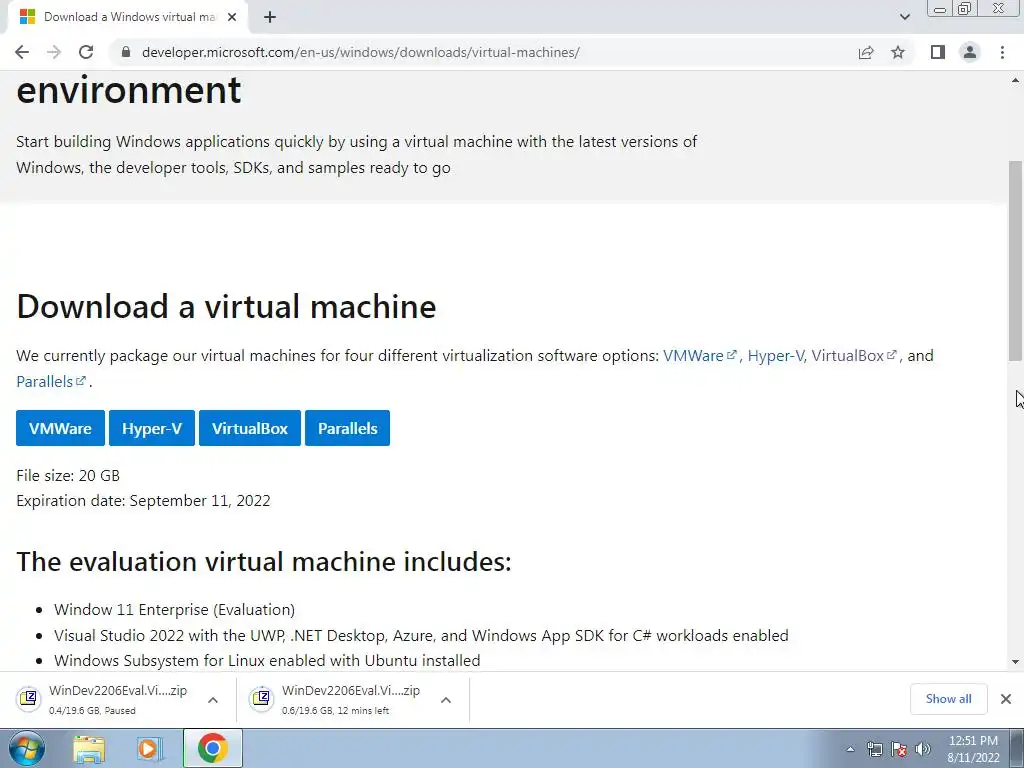Open Windows Explorer from taskbar
The image size is (1024, 768).
click(x=89, y=748)
